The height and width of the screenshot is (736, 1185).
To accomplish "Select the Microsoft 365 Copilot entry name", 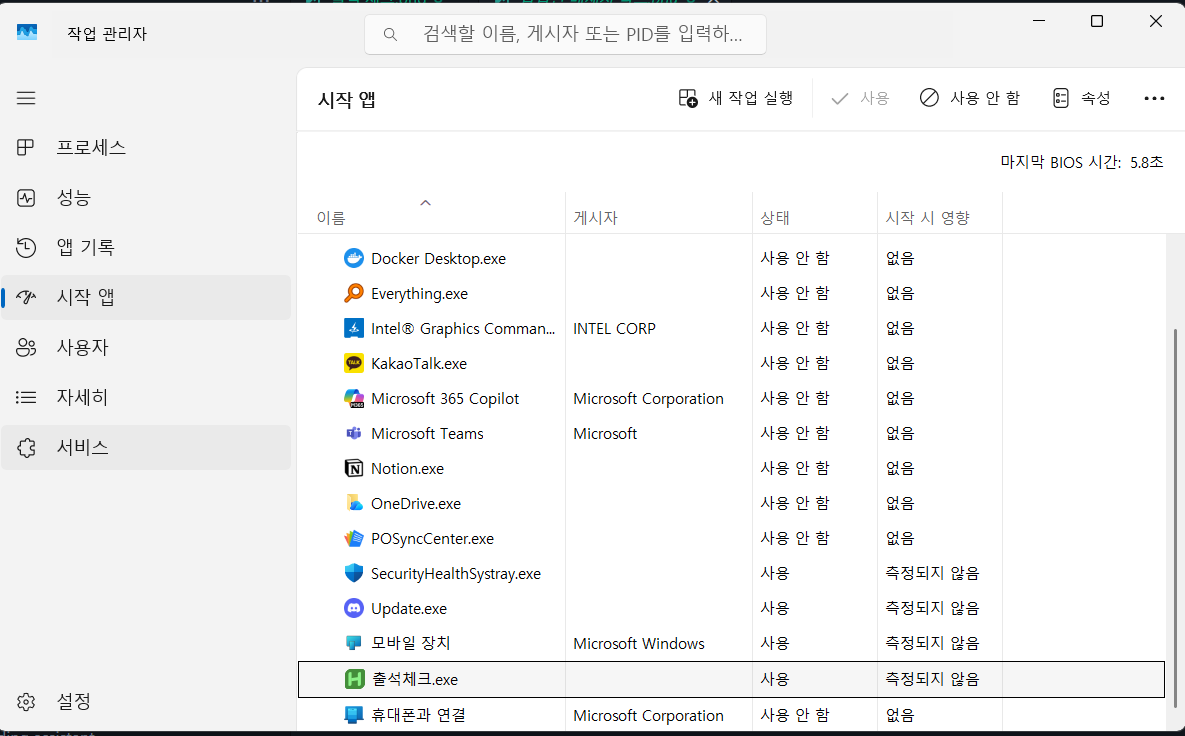I will (x=445, y=398).
